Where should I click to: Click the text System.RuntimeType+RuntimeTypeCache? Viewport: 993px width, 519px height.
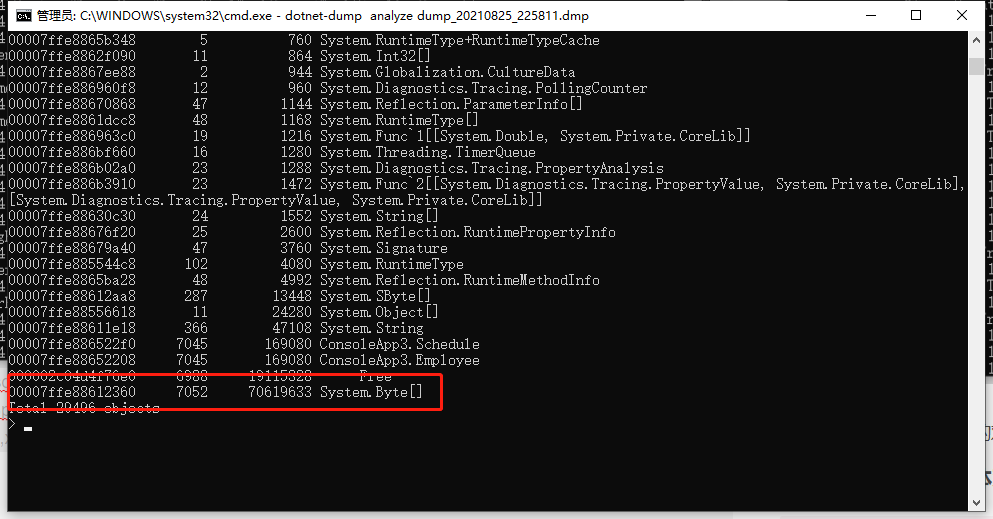459,41
